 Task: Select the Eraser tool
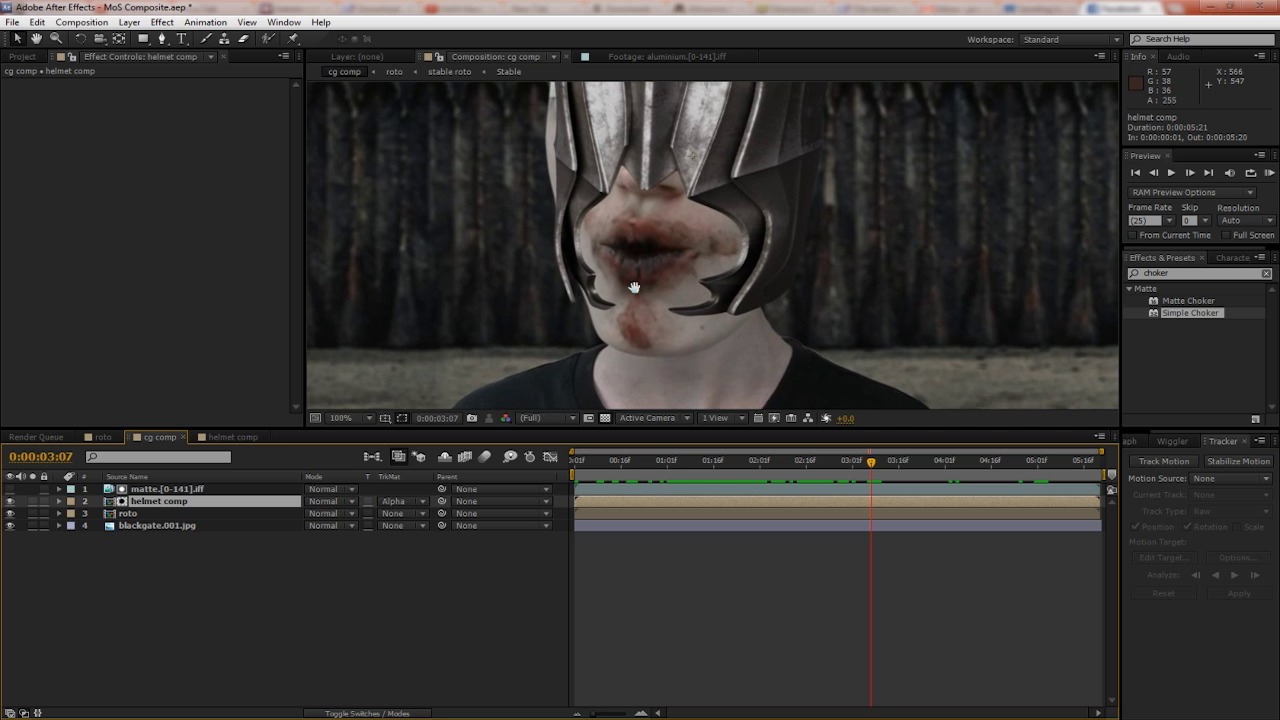[x=243, y=39]
